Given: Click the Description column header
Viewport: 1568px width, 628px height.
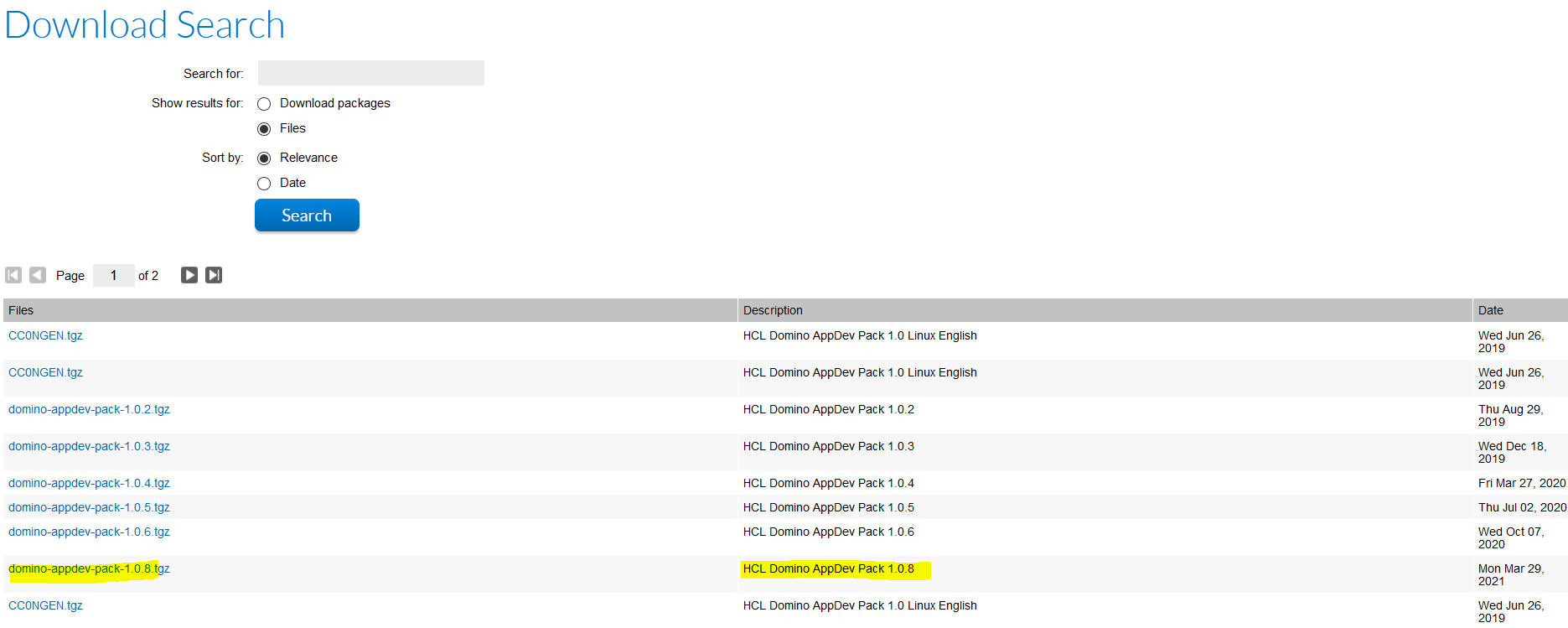Looking at the screenshot, I should [x=1105, y=310].
